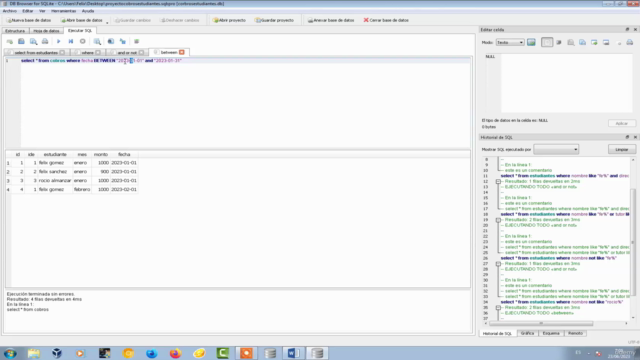
Task: Toggle word wrap in the cell editor
Action: (547, 42)
